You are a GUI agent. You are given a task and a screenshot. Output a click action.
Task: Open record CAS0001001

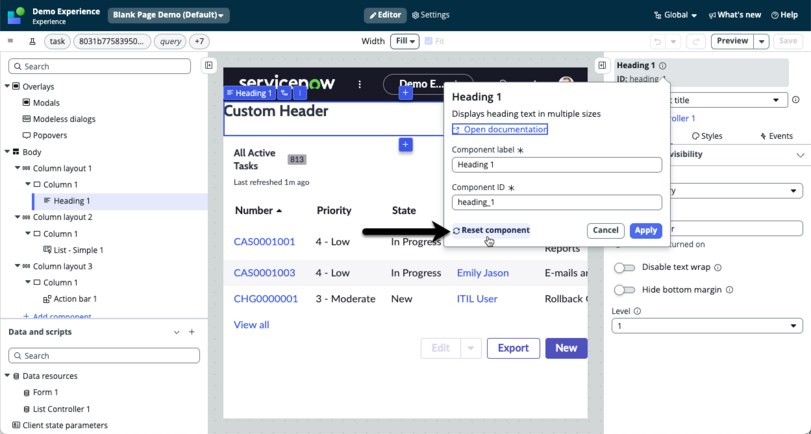[264, 242]
